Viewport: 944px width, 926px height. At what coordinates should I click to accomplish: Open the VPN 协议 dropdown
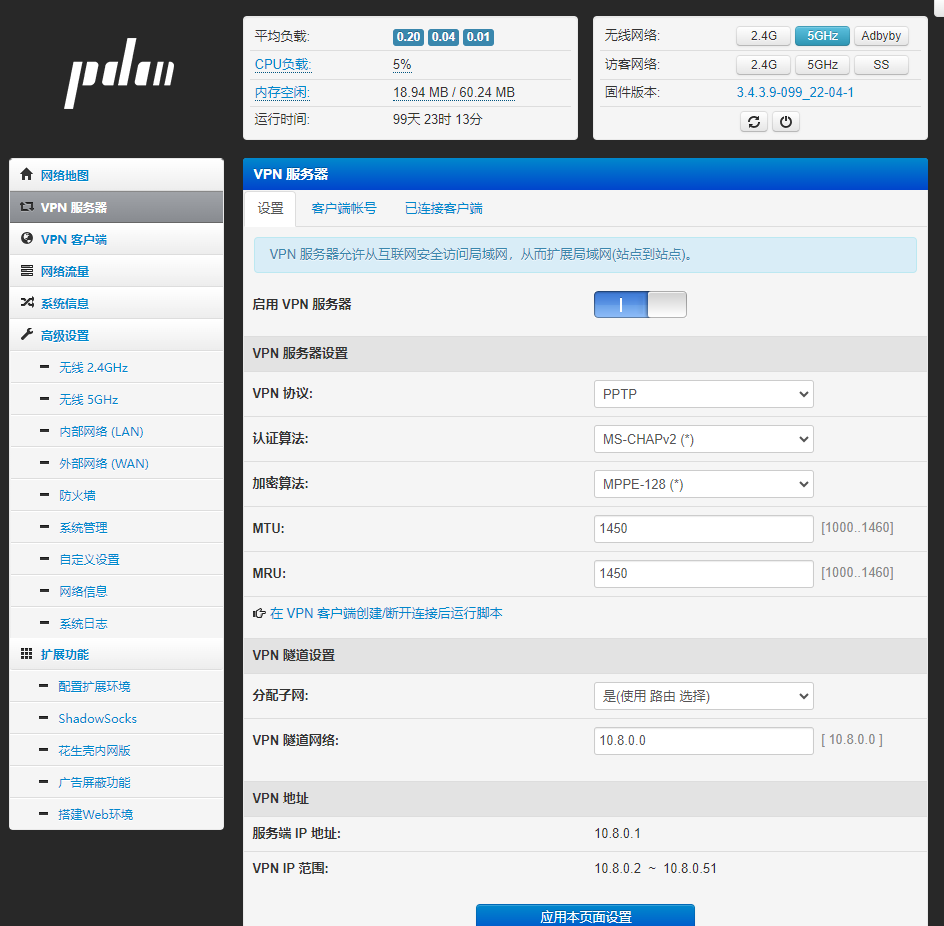(x=703, y=393)
